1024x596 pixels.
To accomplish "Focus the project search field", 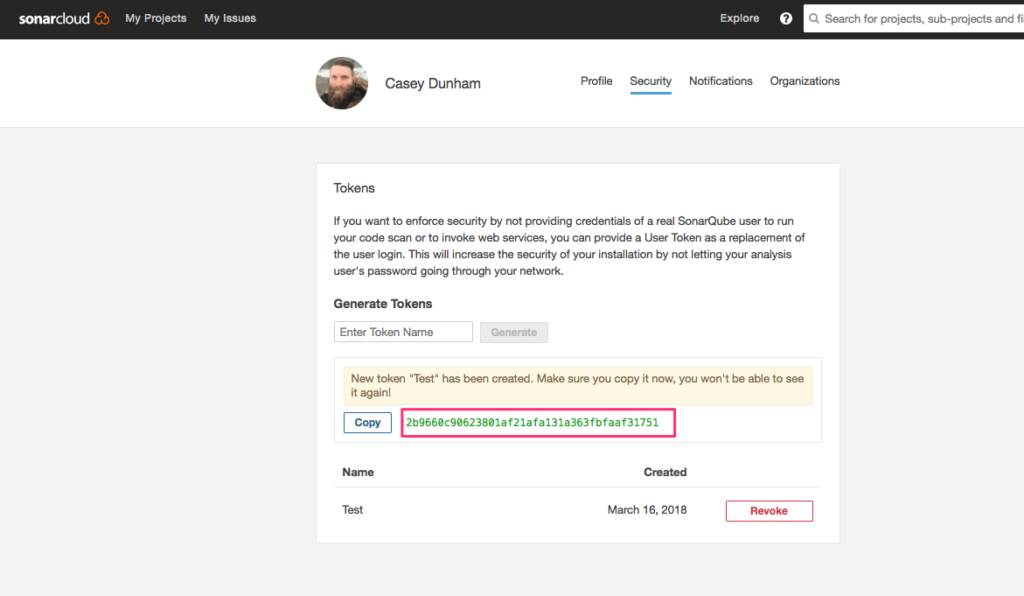I will coord(914,19).
